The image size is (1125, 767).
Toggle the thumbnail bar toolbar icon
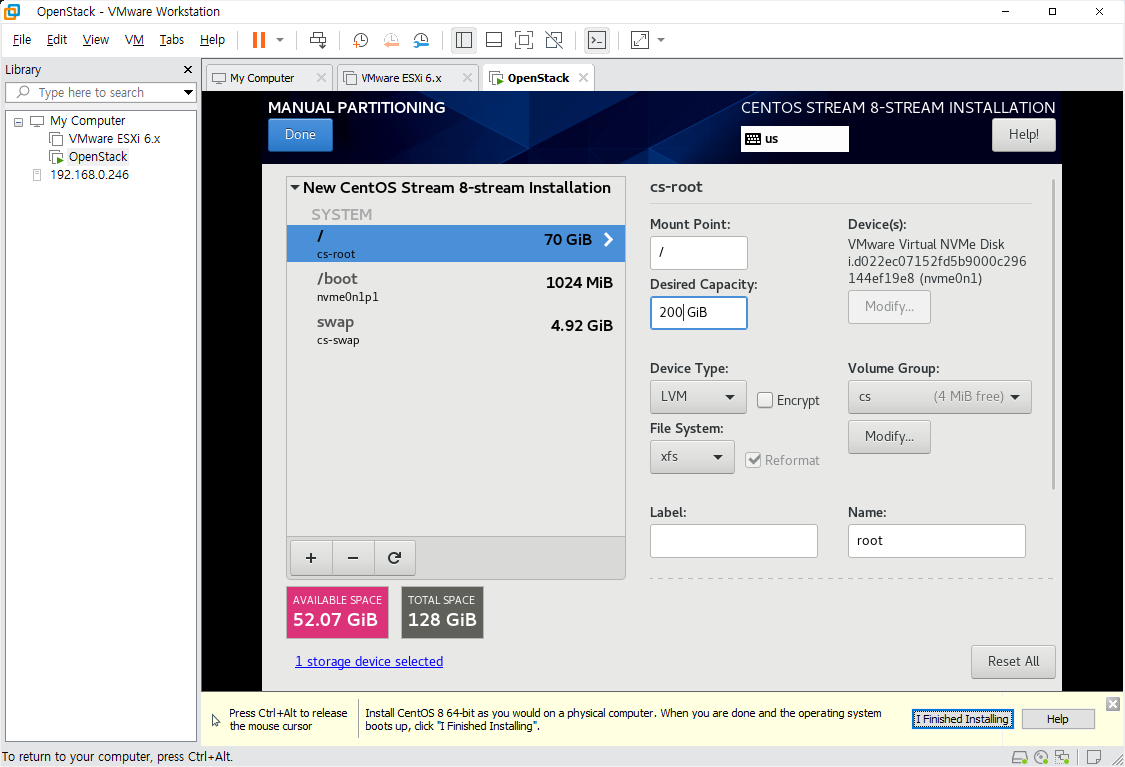point(494,40)
